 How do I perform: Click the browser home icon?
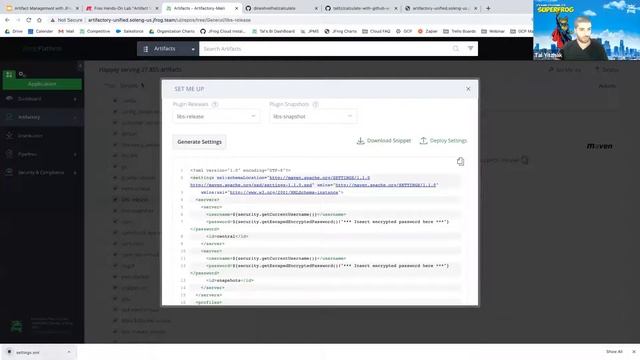coord(39,20)
